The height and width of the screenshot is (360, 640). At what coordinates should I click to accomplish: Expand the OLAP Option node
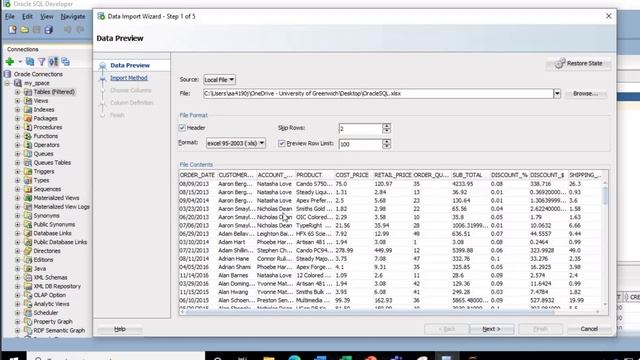point(18,295)
